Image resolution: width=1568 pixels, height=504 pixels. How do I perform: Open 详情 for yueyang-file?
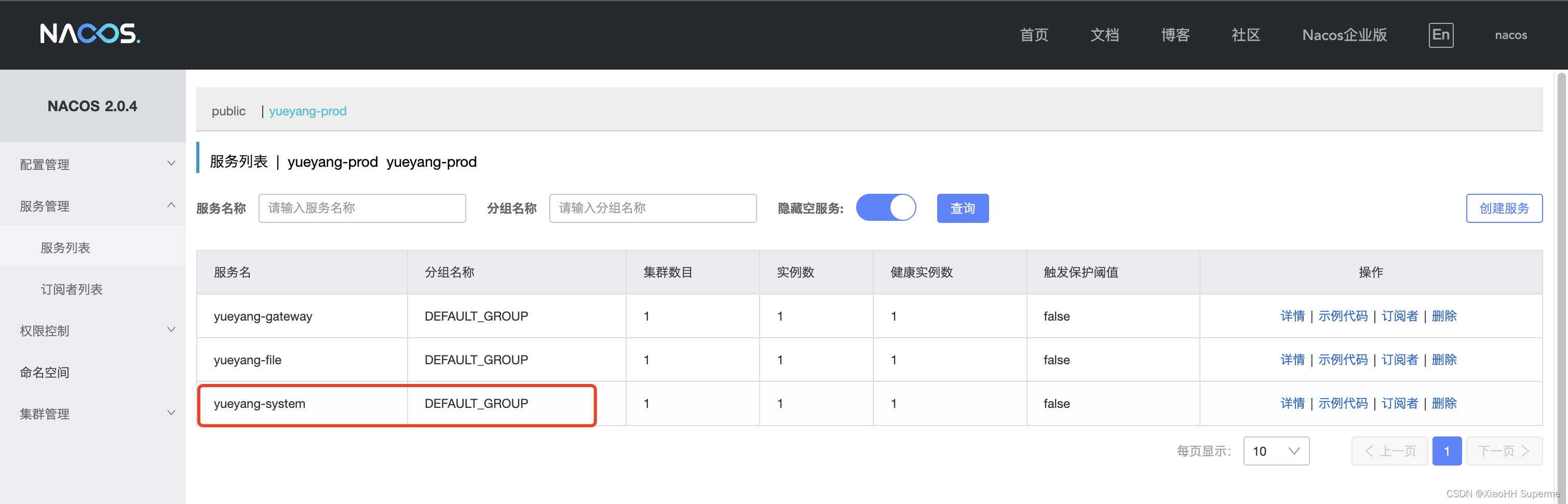pos(1292,360)
